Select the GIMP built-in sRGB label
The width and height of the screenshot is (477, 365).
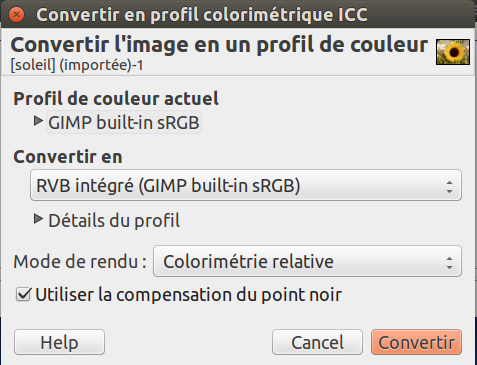[124, 122]
